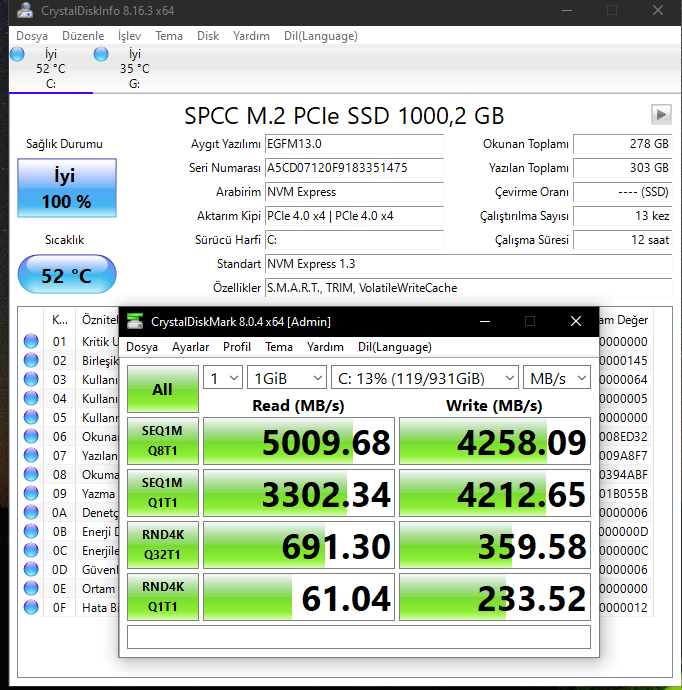682x690 pixels.
Task: Click the next disk arrow button
Action: tap(661, 115)
